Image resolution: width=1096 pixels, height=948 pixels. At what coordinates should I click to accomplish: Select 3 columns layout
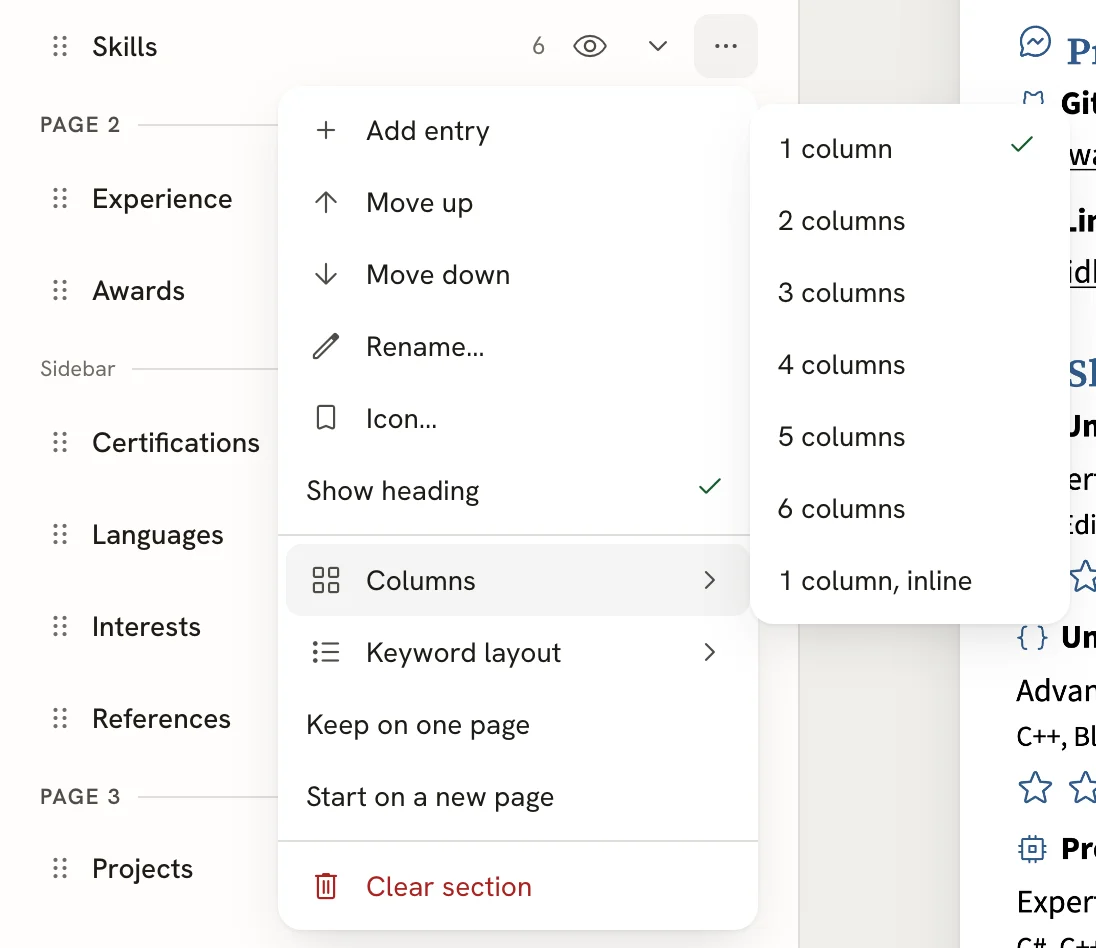coord(910,293)
